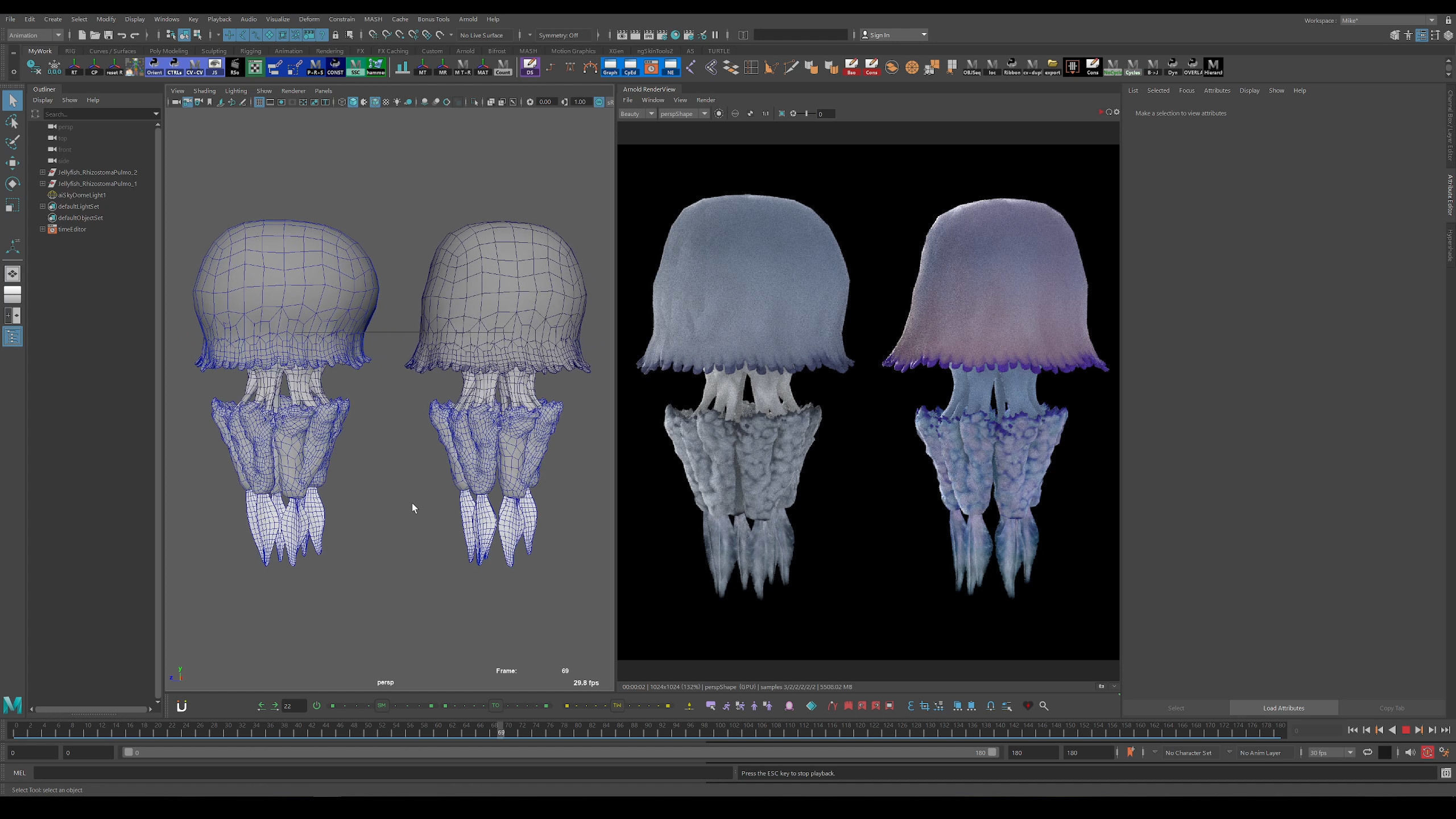Image resolution: width=1456 pixels, height=819 pixels.
Task: Pick the Rotate tool in toolbox
Action: pyautogui.click(x=13, y=184)
